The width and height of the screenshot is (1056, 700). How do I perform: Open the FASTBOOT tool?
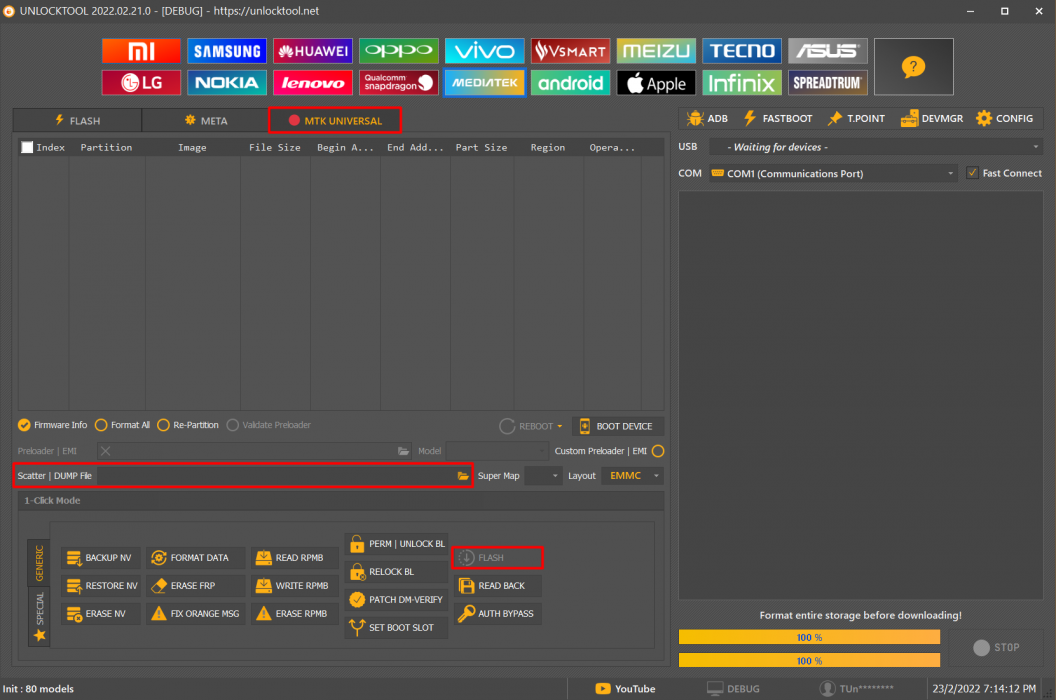pos(778,119)
